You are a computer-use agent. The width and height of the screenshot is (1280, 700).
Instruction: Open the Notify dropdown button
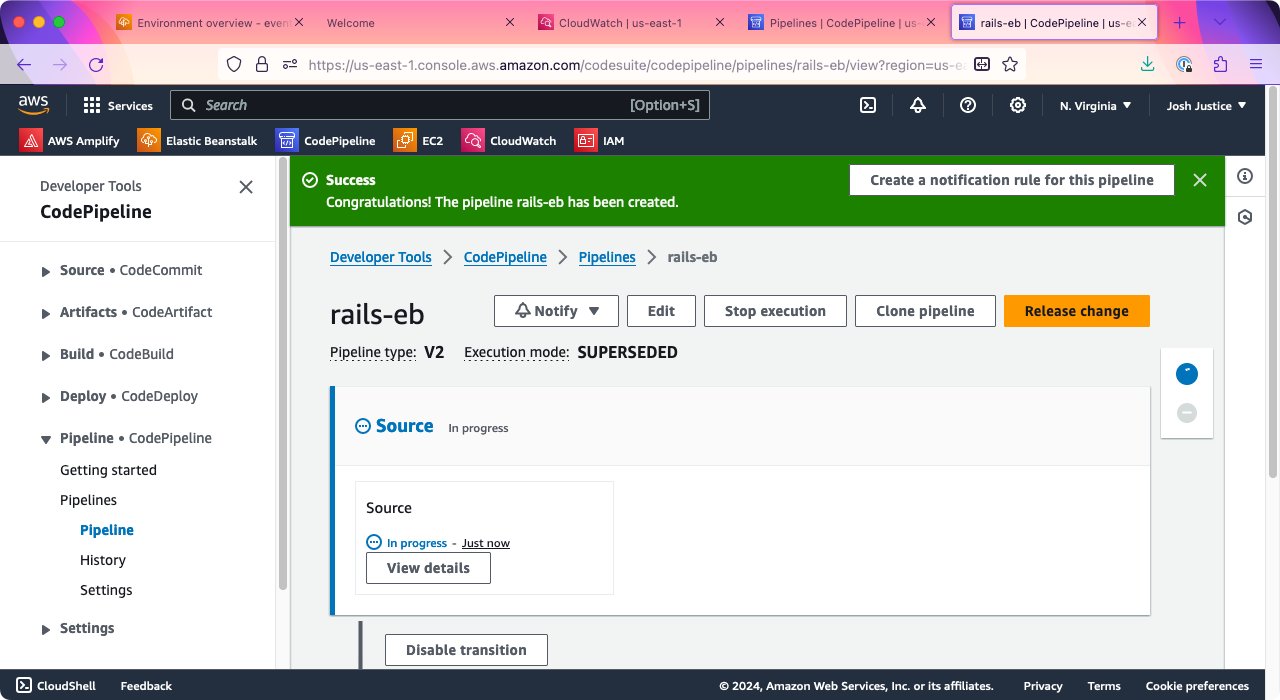(556, 311)
